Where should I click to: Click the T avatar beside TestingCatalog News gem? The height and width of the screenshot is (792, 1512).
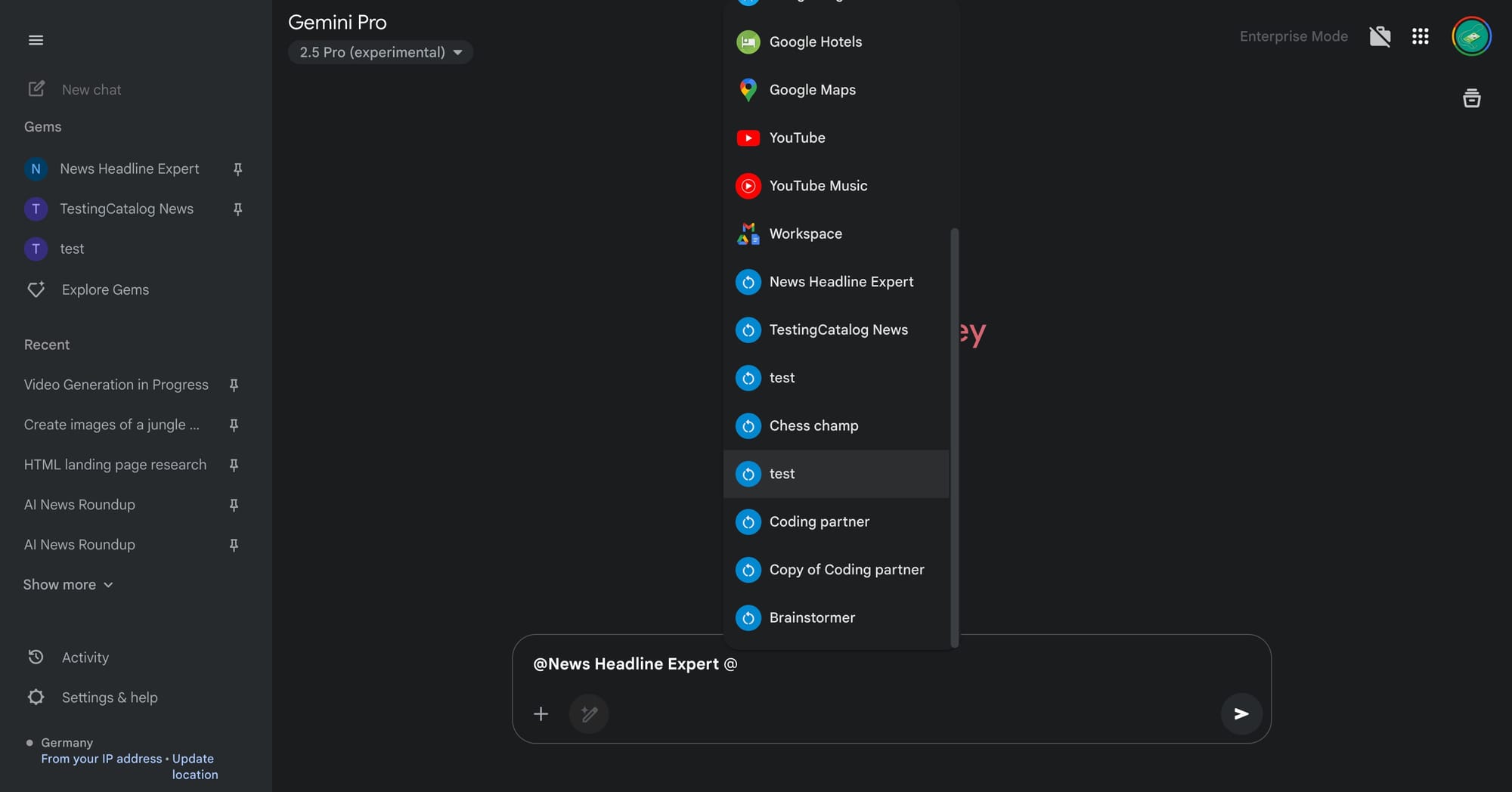pos(36,209)
